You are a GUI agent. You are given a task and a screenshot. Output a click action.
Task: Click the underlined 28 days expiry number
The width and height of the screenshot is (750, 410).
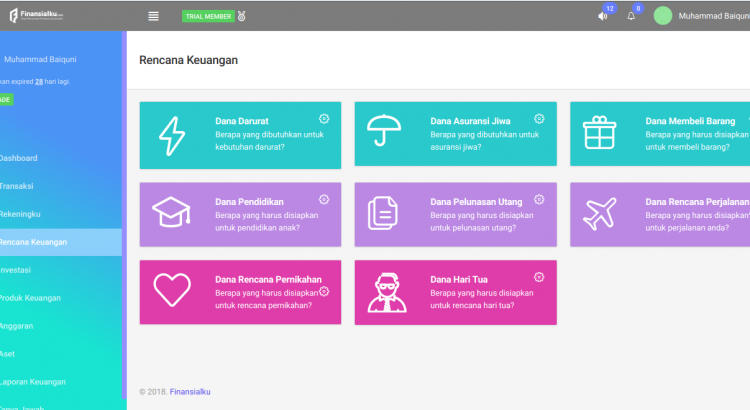(39, 82)
